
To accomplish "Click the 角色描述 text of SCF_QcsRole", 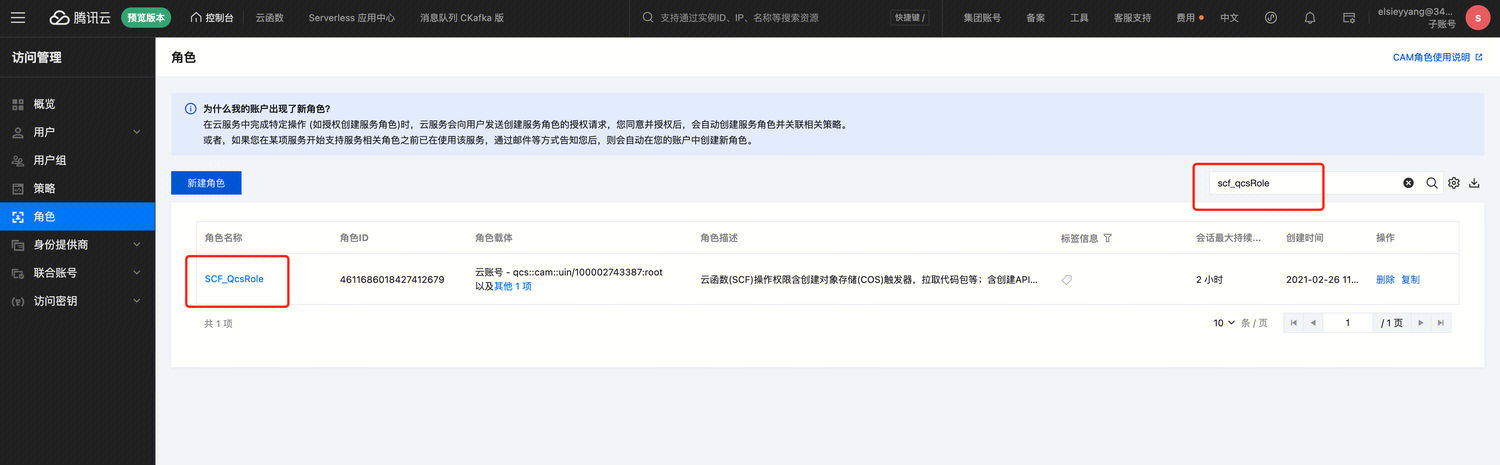I will (869, 279).
